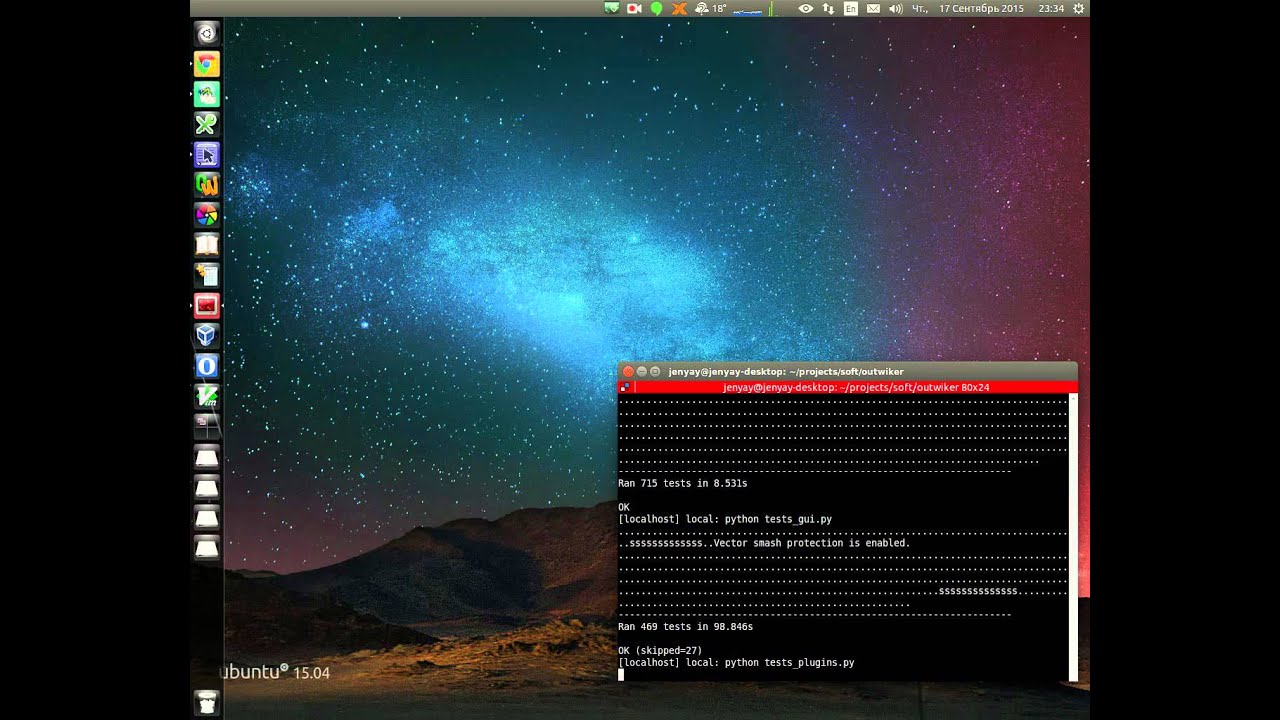
Task: Open the network connections indicator menu
Action: 828,8
